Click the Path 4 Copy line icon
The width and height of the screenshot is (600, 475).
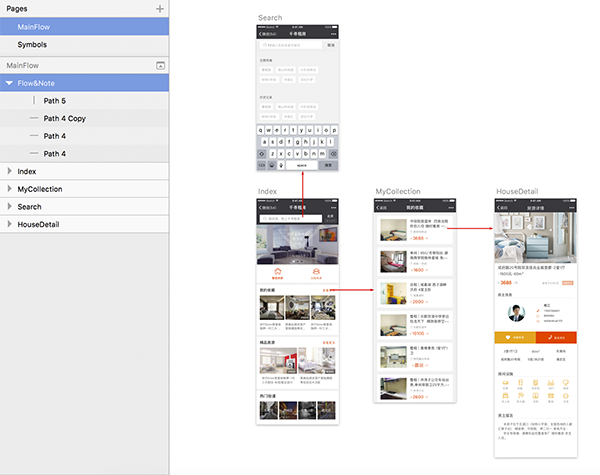click(33, 119)
